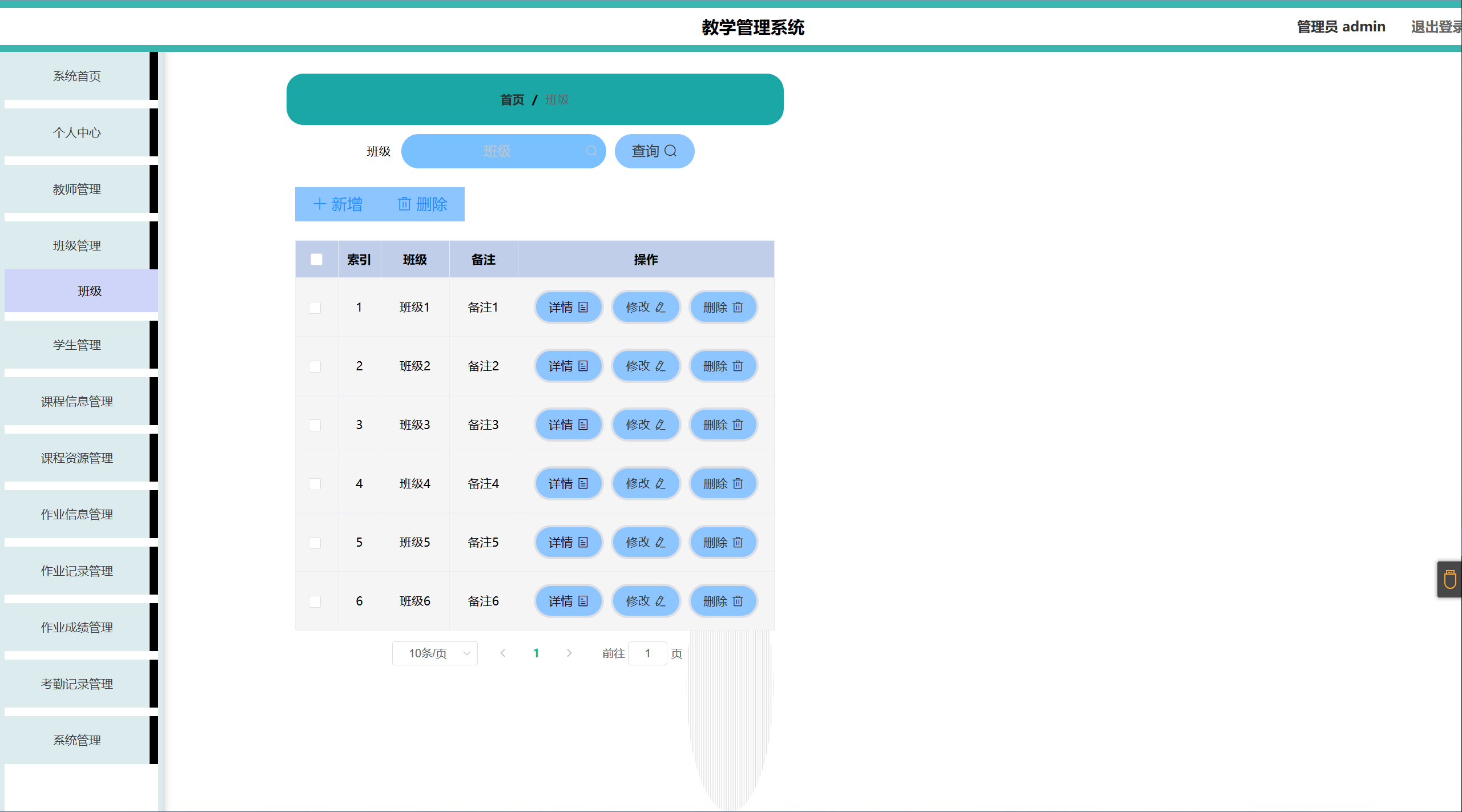The image size is (1462, 812).
Task: Open 课程信息管理 sidebar menu
Action: (x=77, y=402)
